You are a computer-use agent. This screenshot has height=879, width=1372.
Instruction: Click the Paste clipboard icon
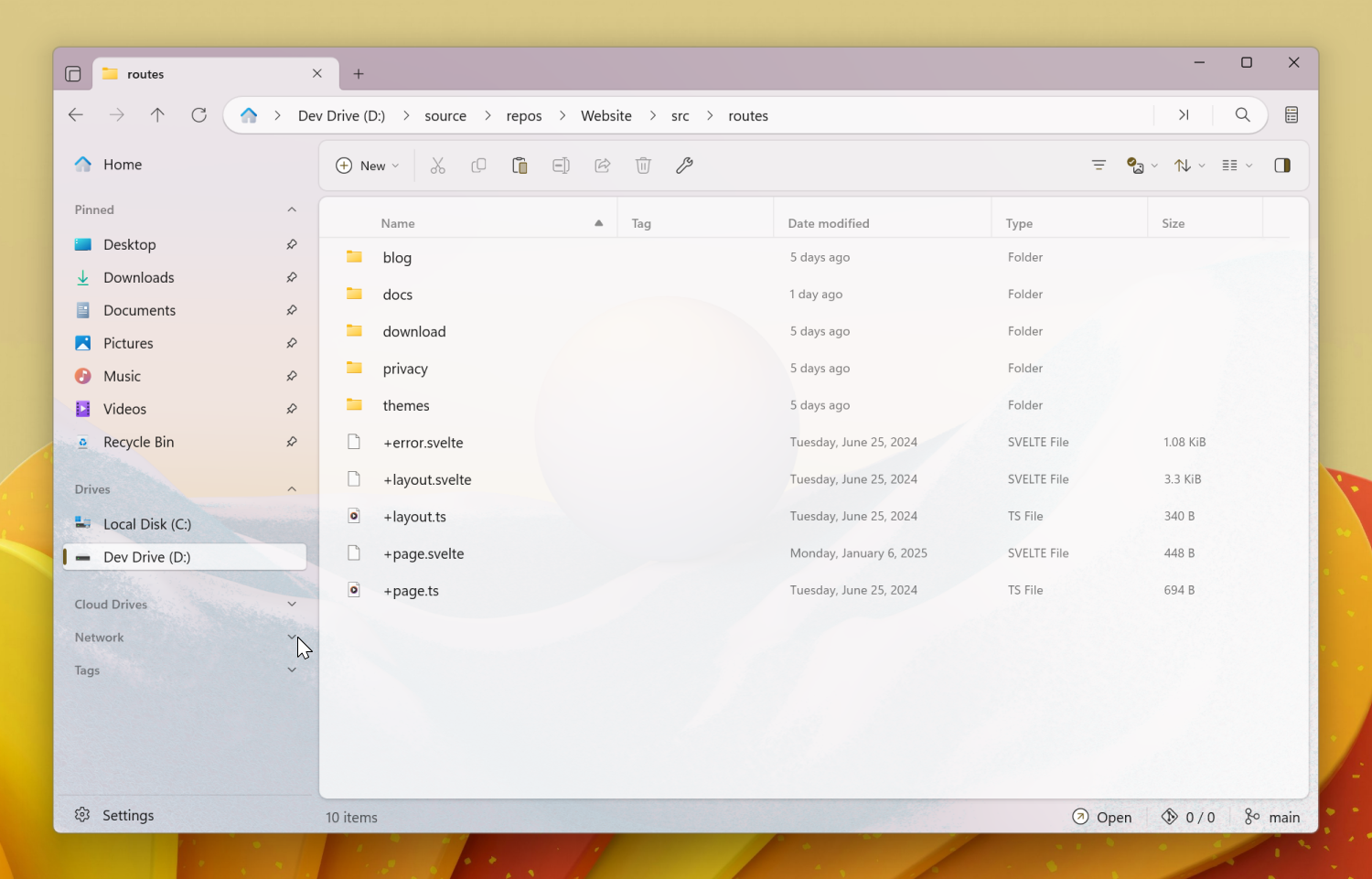tap(520, 166)
